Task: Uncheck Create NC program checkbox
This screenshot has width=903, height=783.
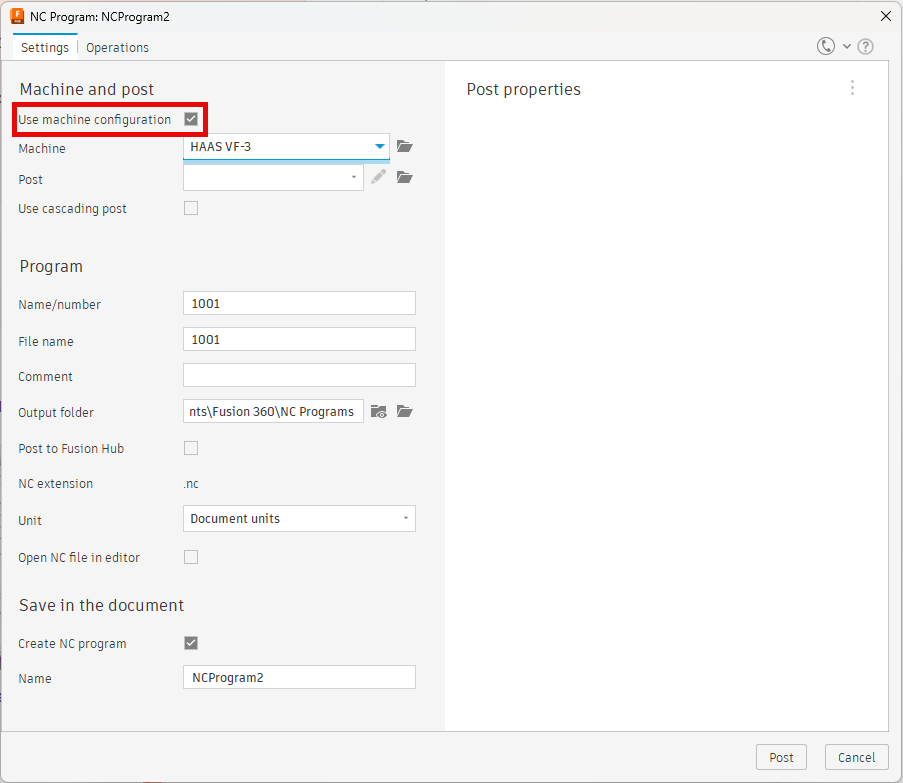Action: click(191, 643)
